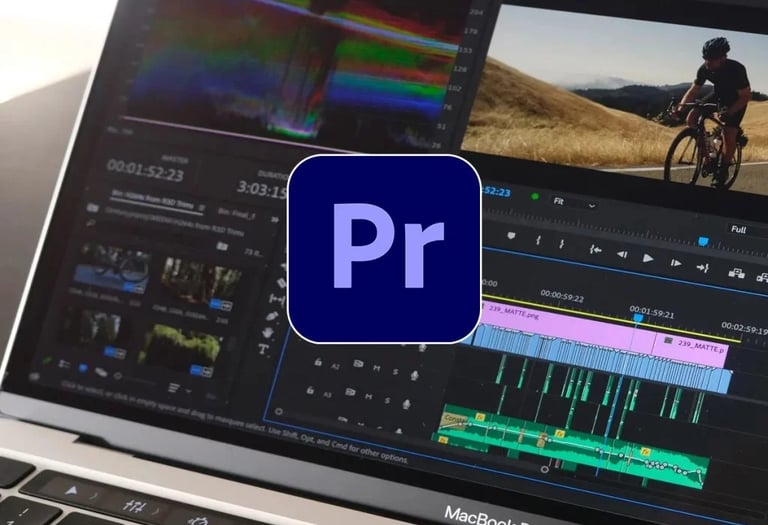768x525 pixels.
Task: Select the Slip tool
Action: (x=276, y=299)
